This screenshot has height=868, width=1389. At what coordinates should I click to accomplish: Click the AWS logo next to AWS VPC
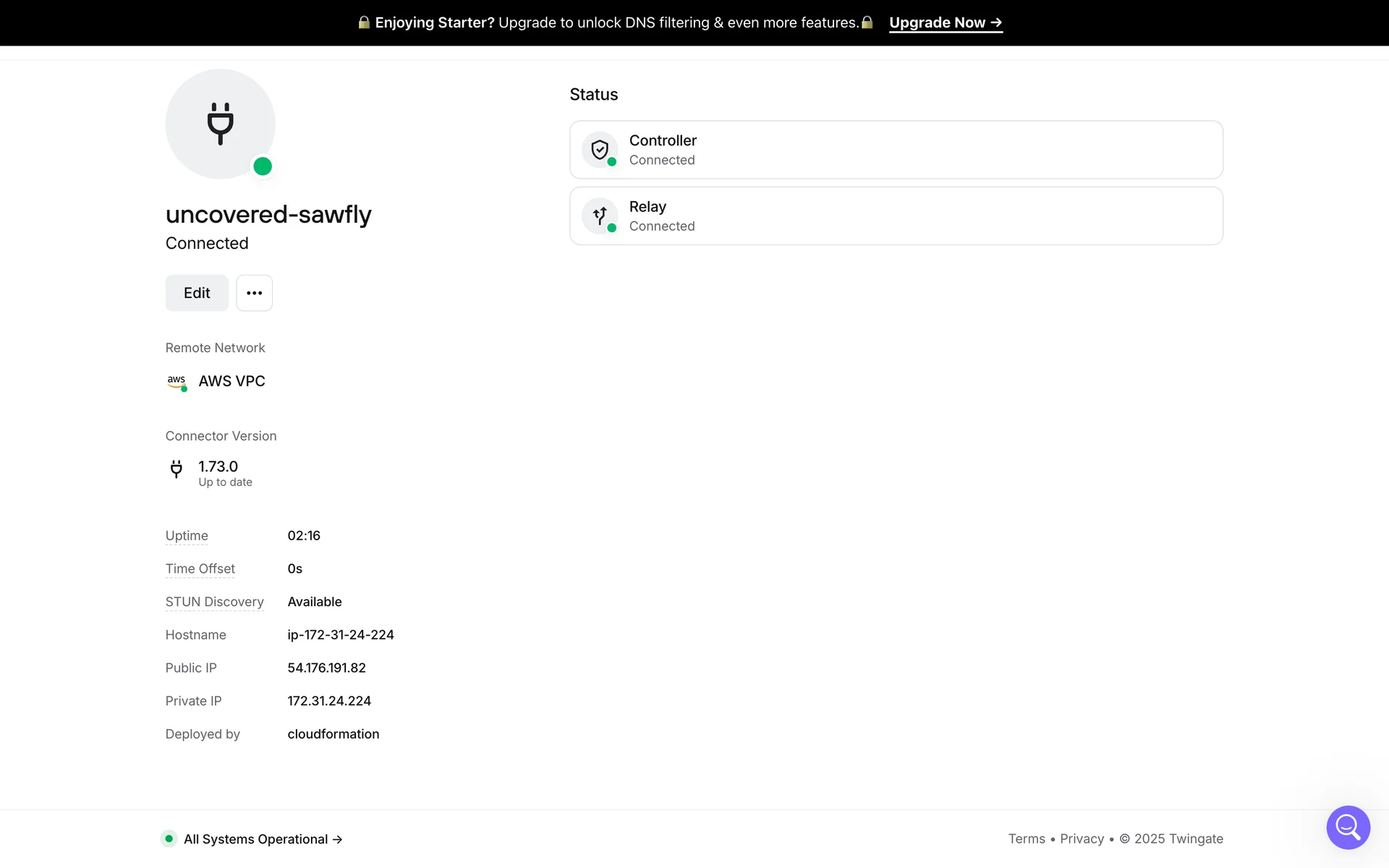[177, 381]
